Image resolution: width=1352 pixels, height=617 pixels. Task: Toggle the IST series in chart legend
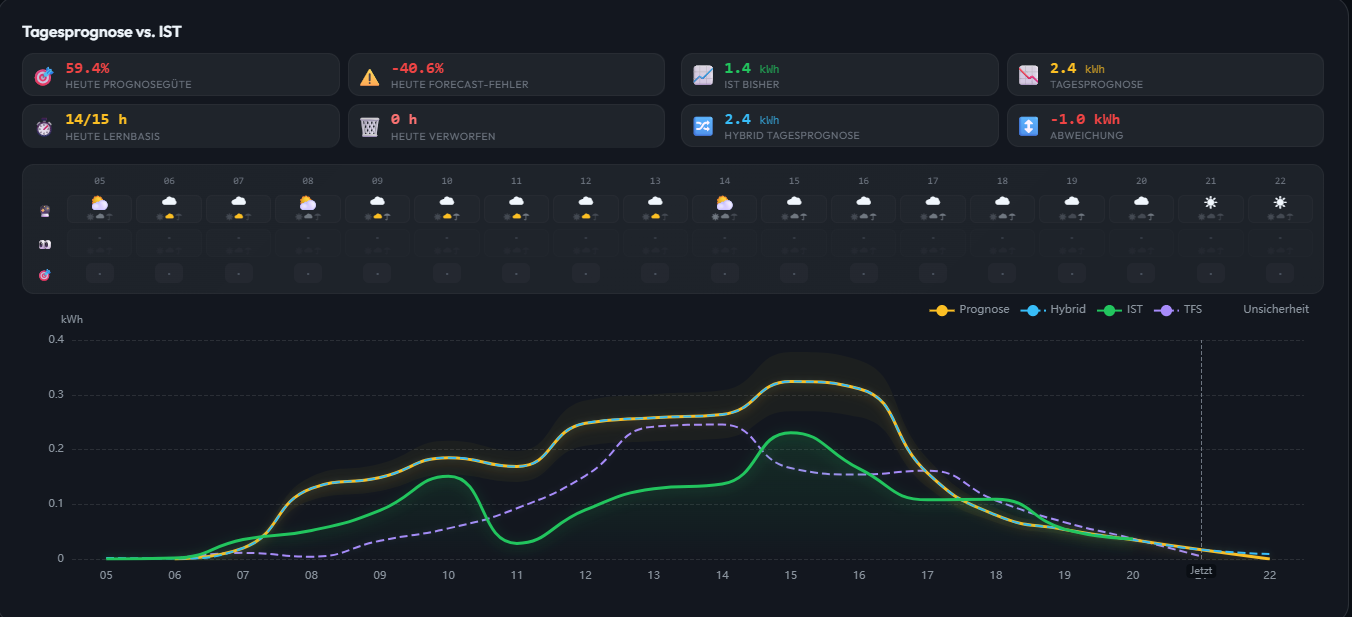pos(1119,310)
